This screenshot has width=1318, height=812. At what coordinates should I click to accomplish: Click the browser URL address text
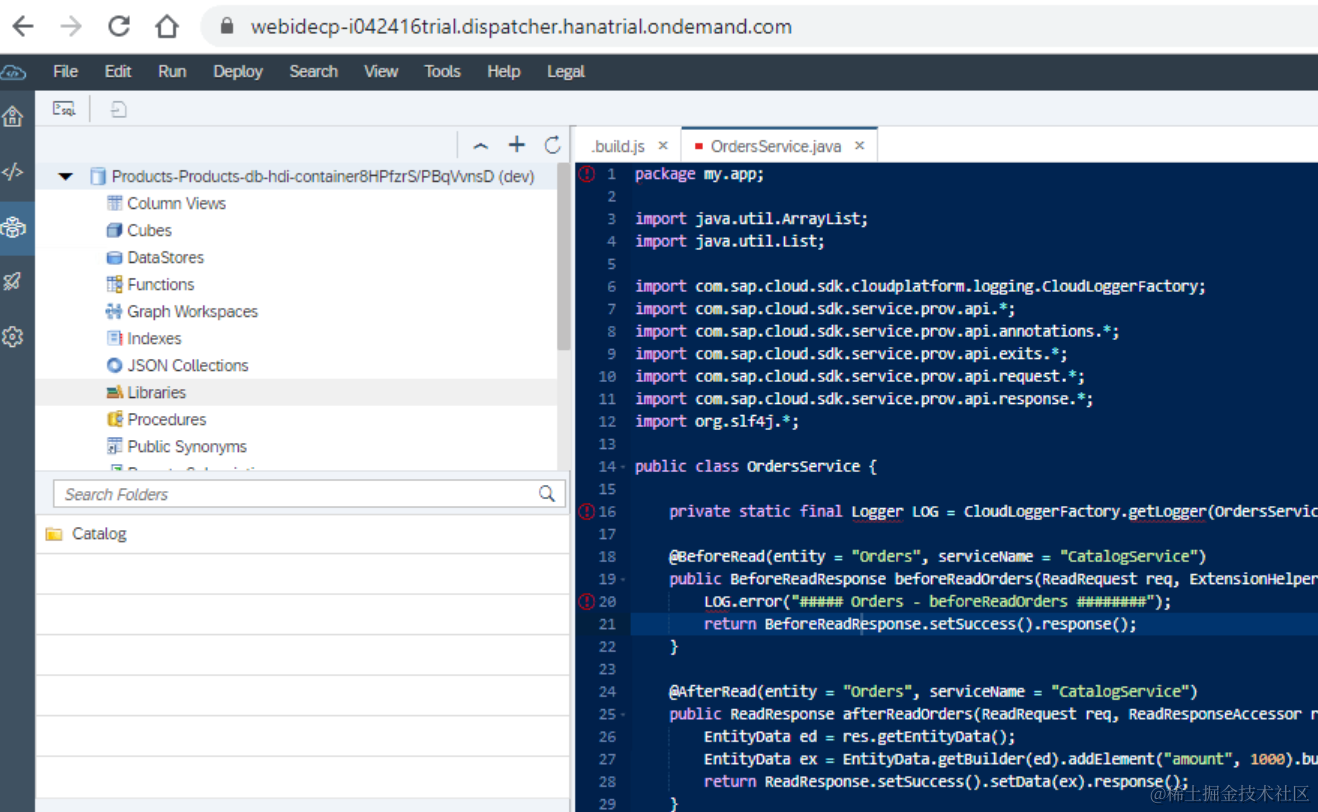[521, 27]
